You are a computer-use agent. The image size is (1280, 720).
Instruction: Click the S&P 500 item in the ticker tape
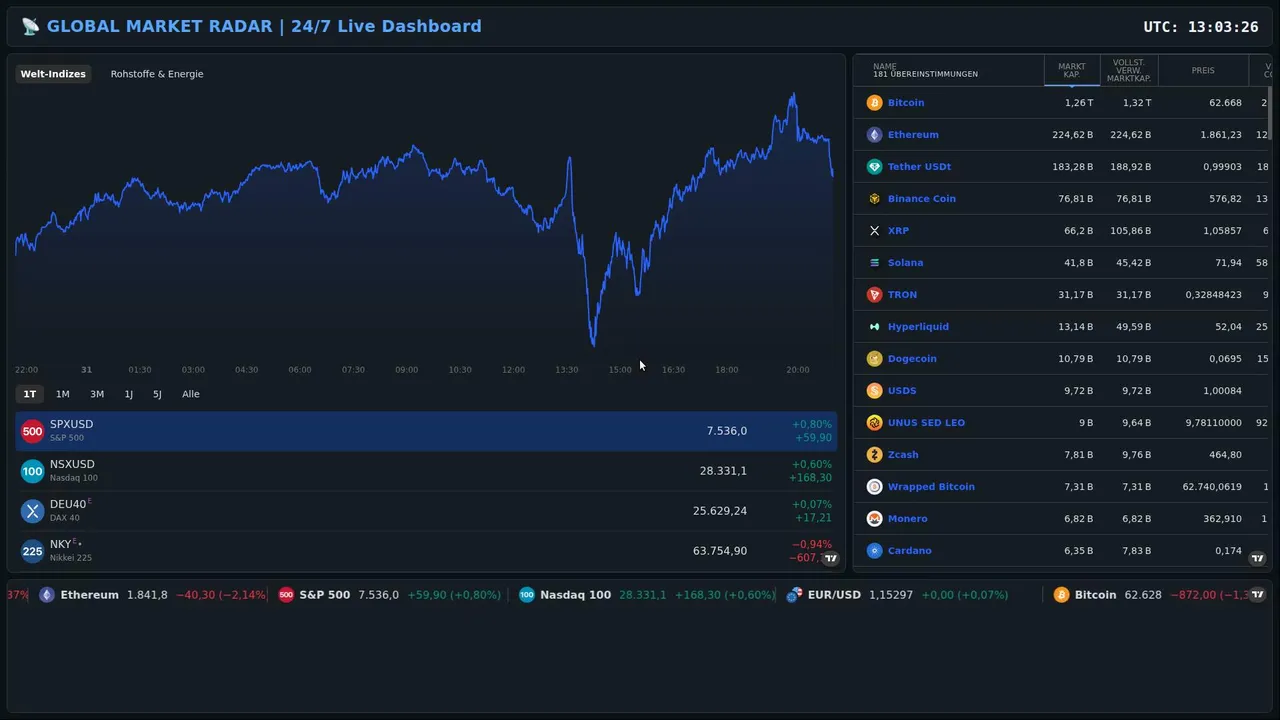pos(390,595)
